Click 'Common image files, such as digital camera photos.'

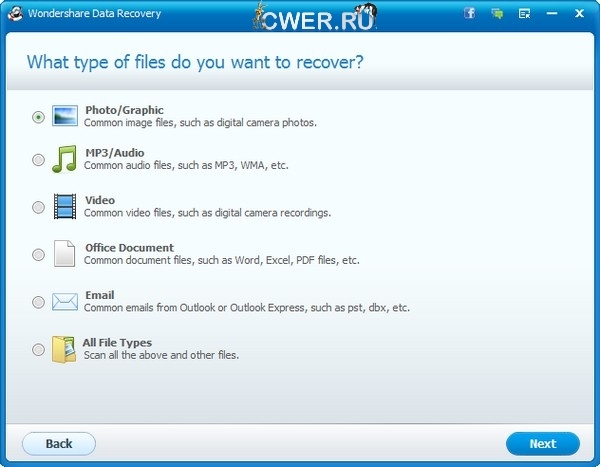coord(200,123)
